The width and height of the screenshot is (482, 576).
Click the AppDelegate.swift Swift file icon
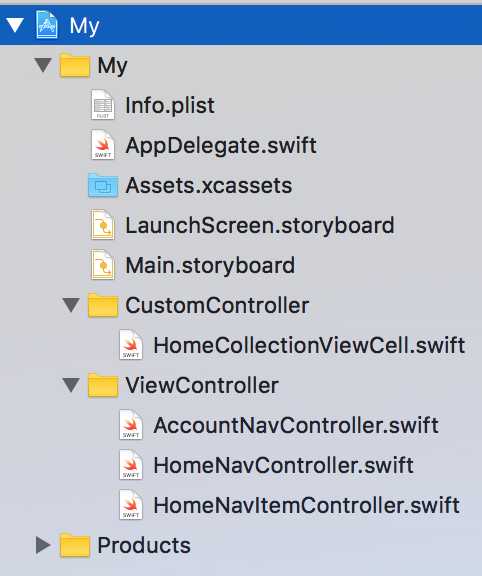coord(103,145)
